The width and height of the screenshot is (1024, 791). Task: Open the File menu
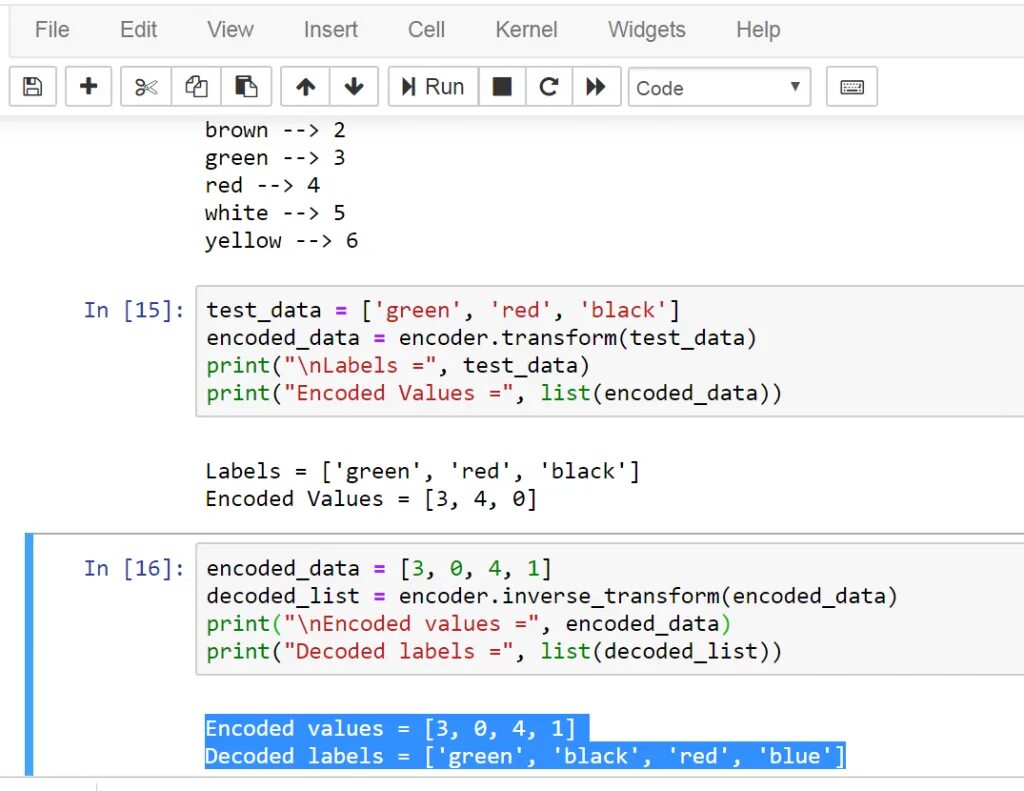coord(52,29)
